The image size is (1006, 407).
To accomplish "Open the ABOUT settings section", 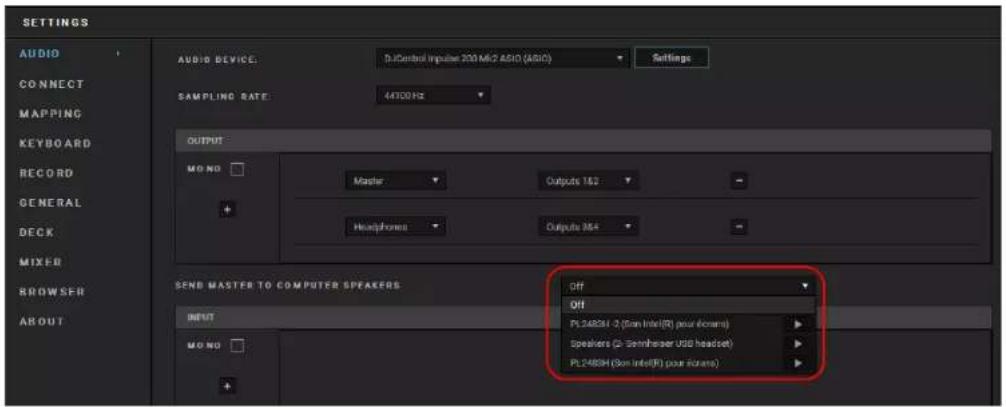I will click(x=42, y=322).
